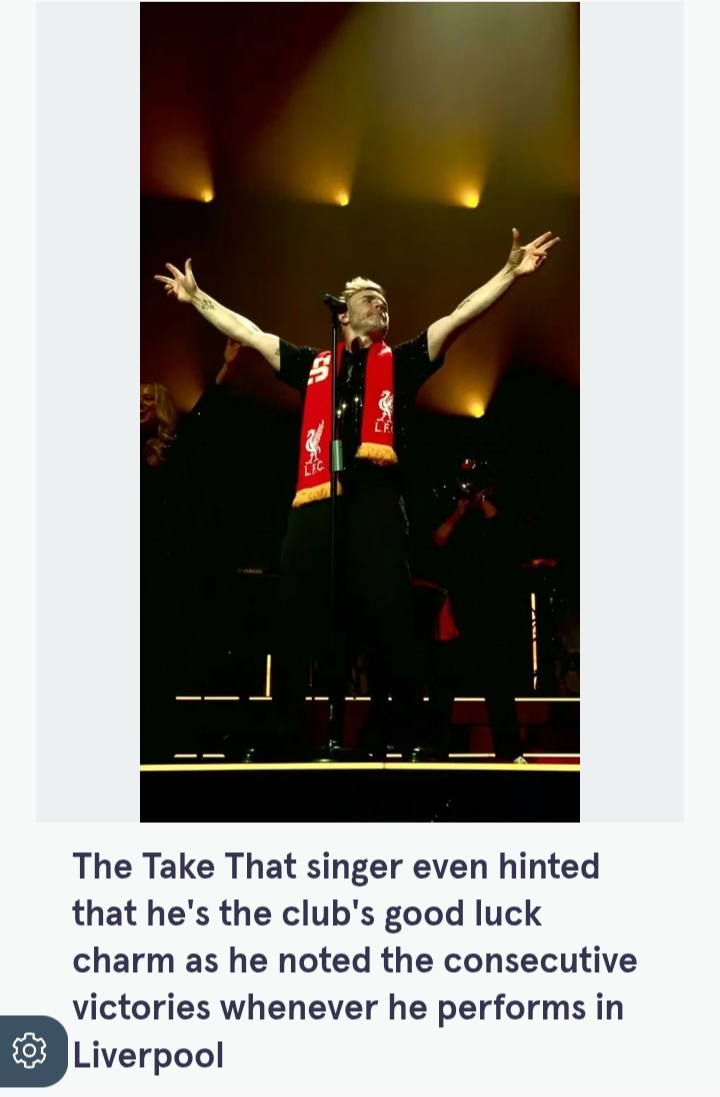The image size is (720, 1097).
Task: Click the red LFC scarf in photo
Action: [345, 420]
